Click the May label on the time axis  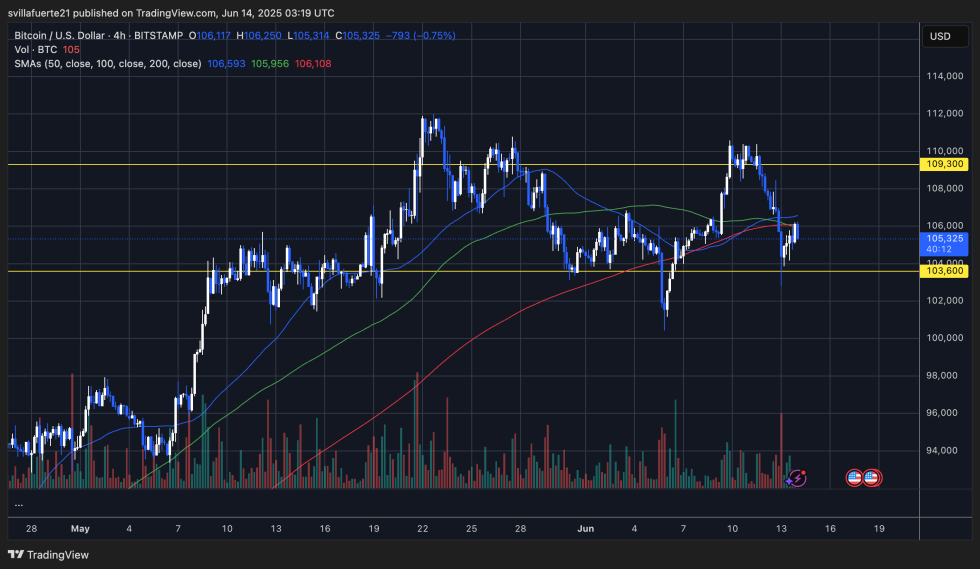point(81,528)
